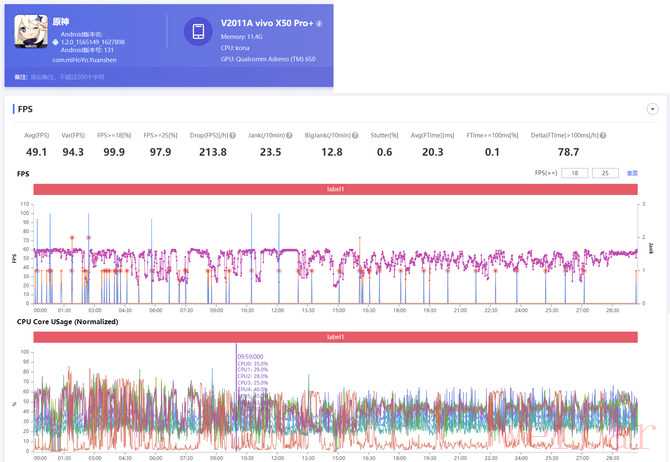Click the phone device icon
The height and width of the screenshot is (462, 670).
point(199,31)
